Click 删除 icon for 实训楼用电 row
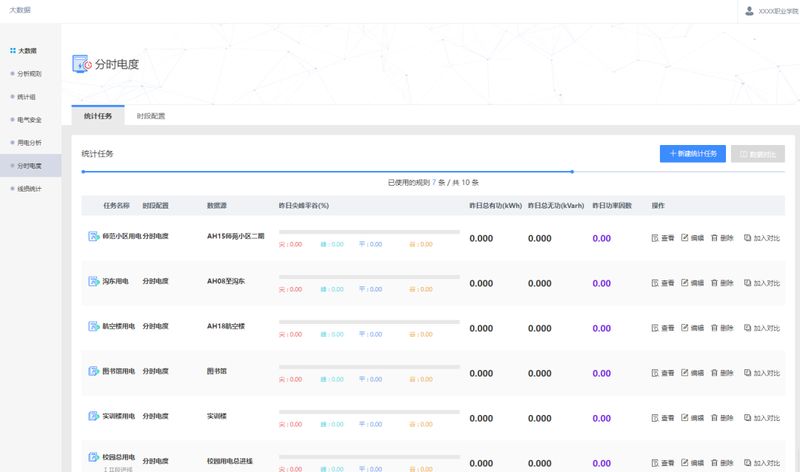 click(714, 418)
